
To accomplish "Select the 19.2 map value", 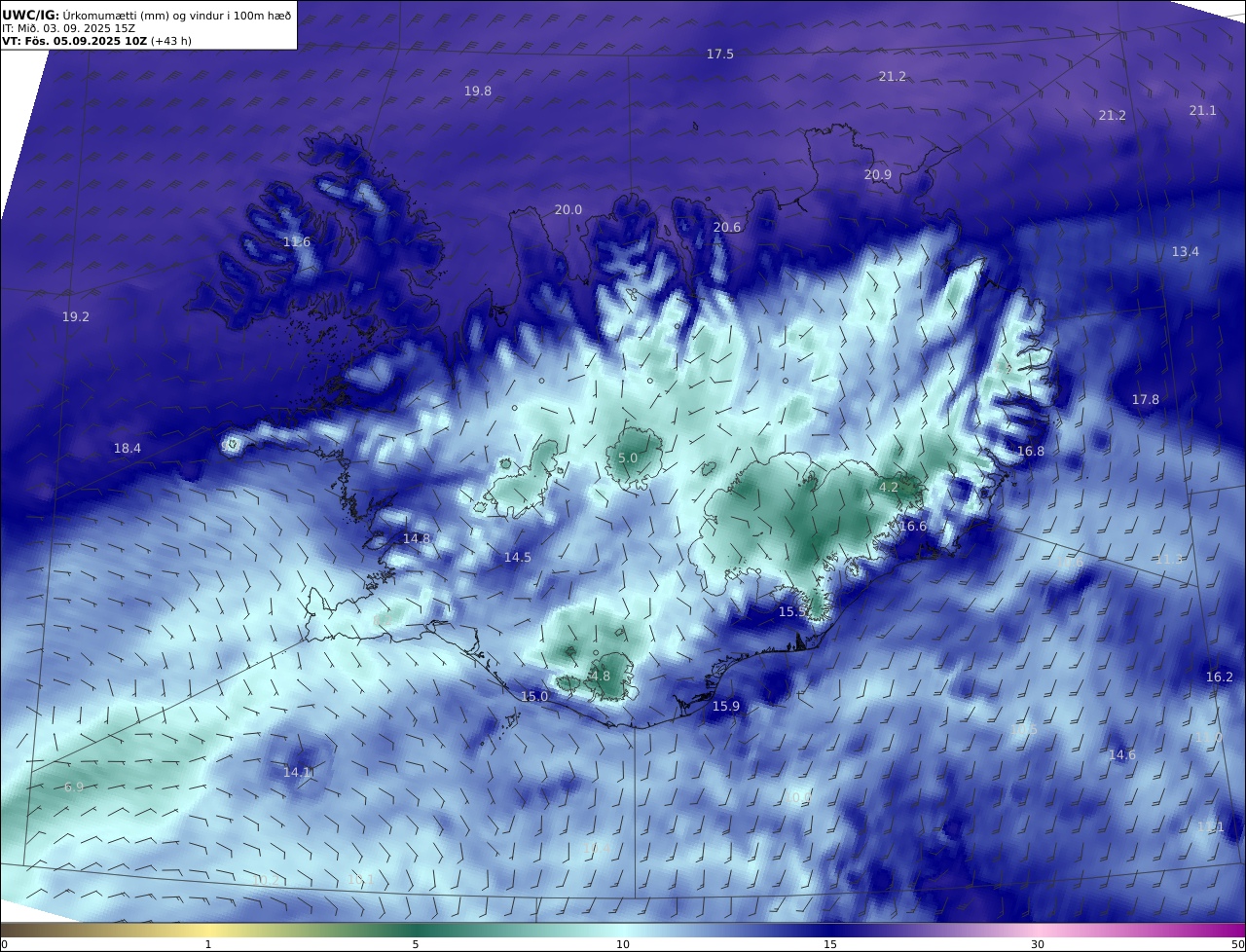I will pyautogui.click(x=76, y=317).
